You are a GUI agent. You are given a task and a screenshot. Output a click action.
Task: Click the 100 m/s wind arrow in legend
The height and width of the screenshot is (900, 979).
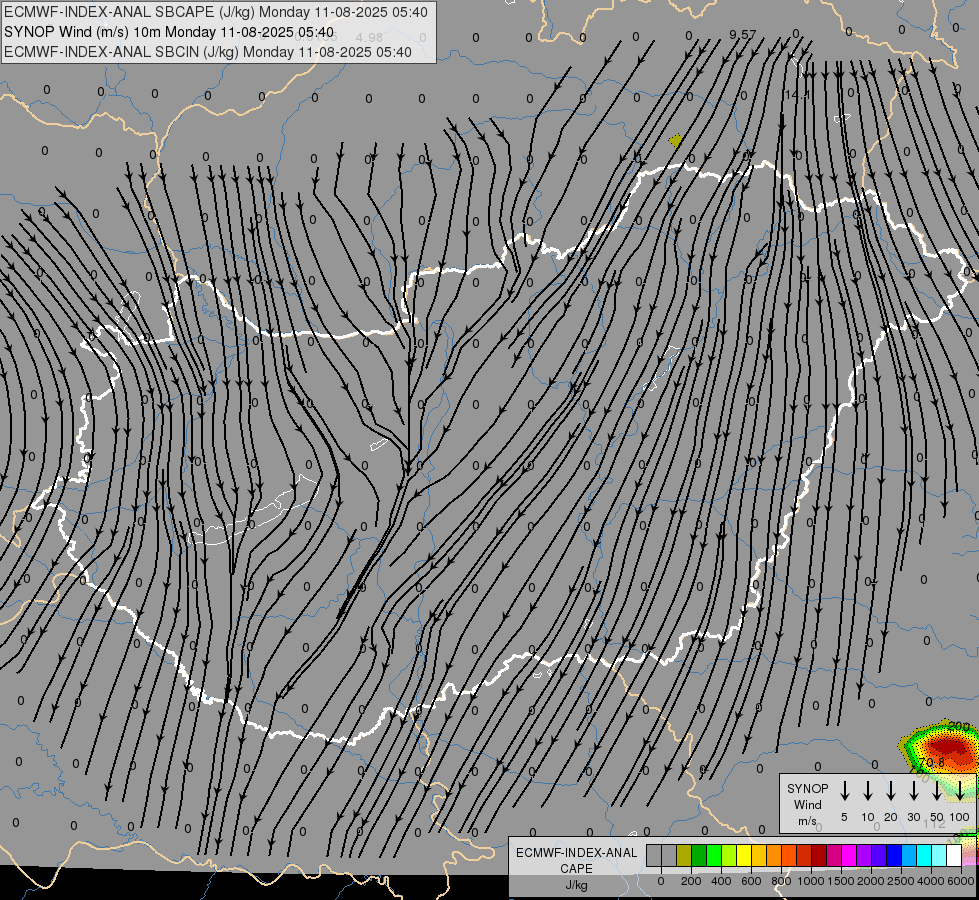click(960, 791)
